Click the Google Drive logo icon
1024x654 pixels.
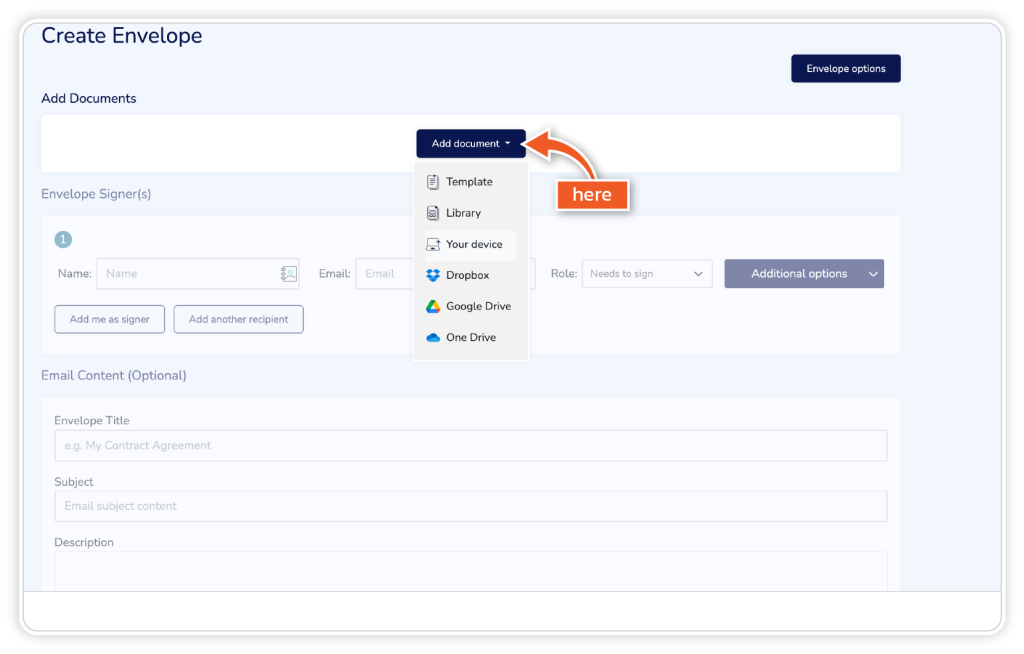pyautogui.click(x=433, y=307)
